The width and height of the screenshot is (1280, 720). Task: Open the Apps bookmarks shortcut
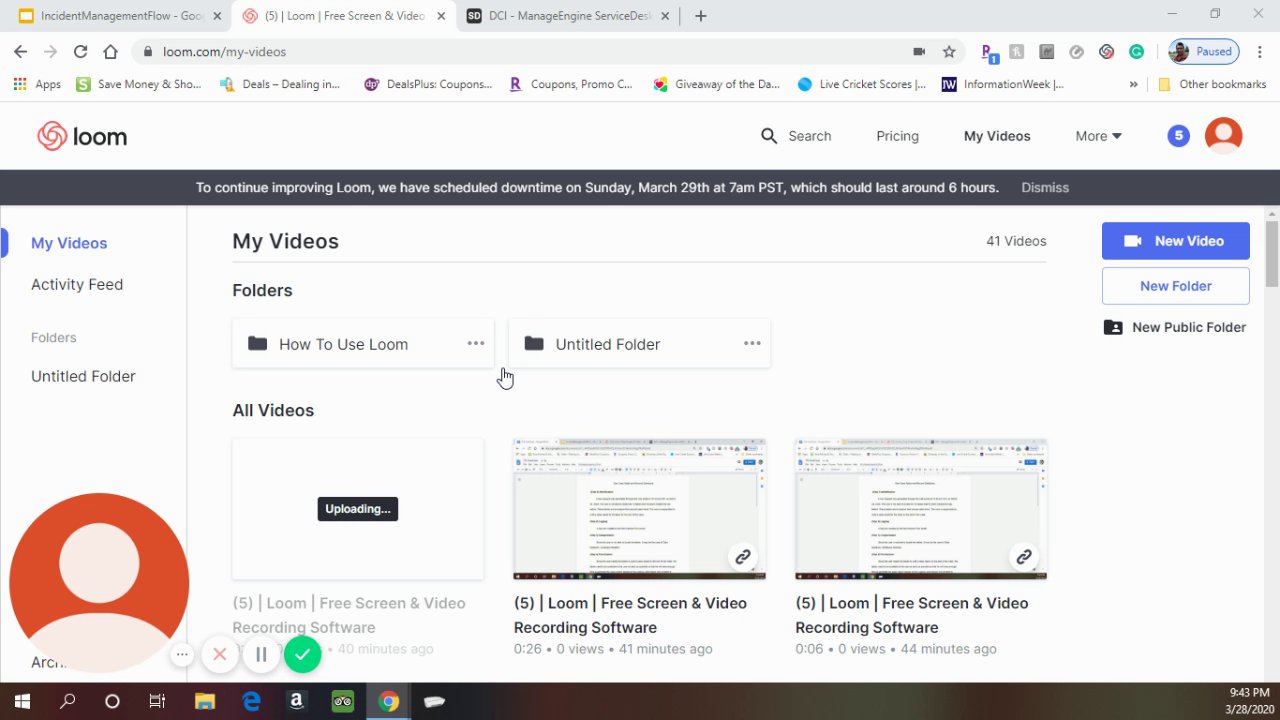click(x=37, y=84)
